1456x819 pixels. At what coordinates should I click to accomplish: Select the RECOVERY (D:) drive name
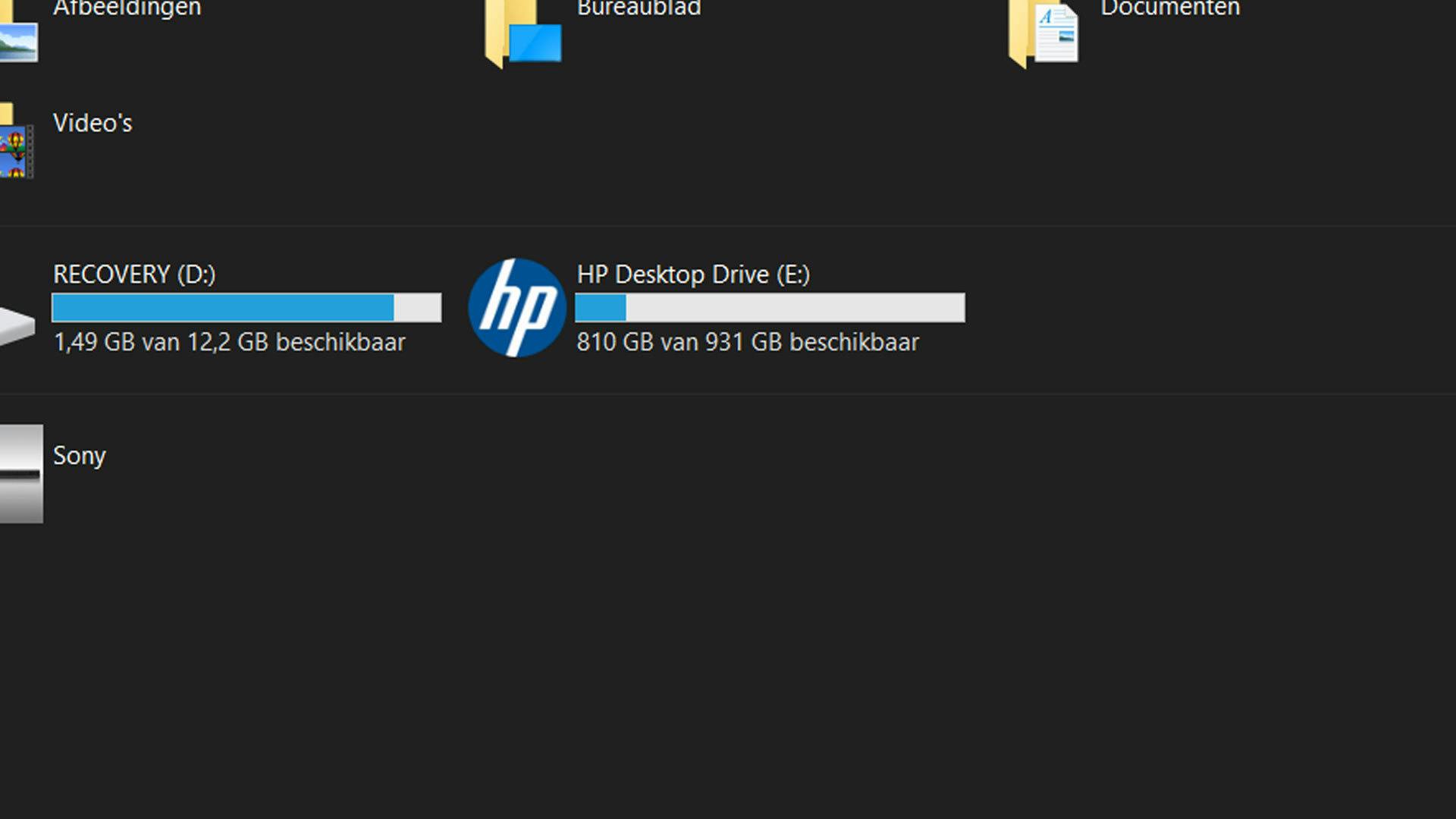134,275
